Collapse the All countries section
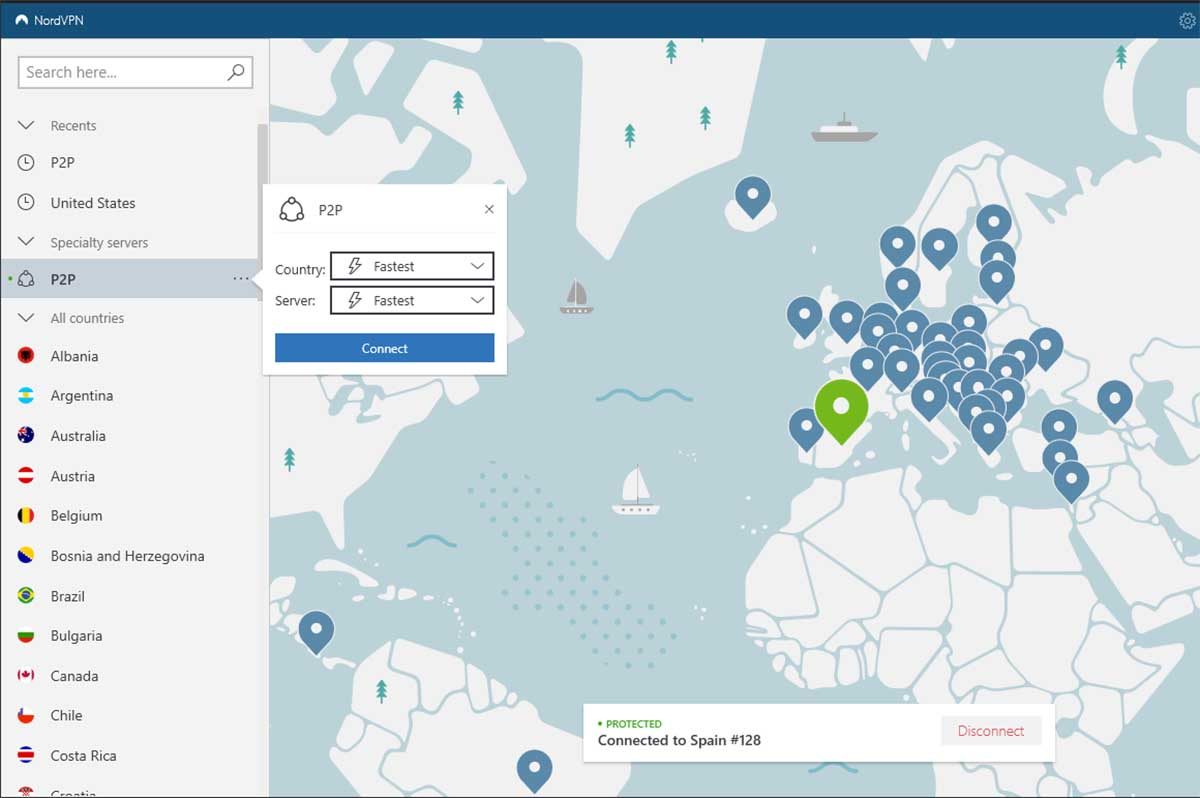This screenshot has width=1200, height=798. pyautogui.click(x=26, y=318)
